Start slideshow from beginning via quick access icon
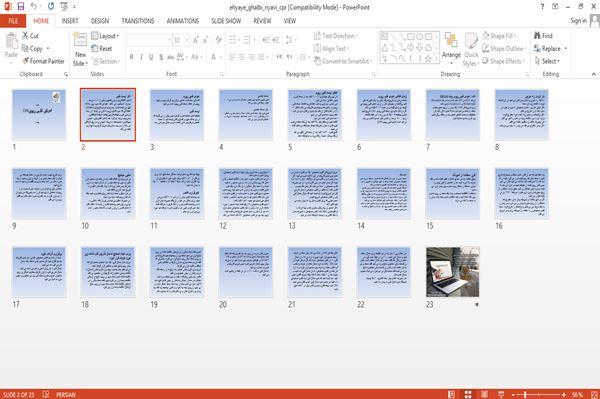600x399 pixels. tap(64, 6)
